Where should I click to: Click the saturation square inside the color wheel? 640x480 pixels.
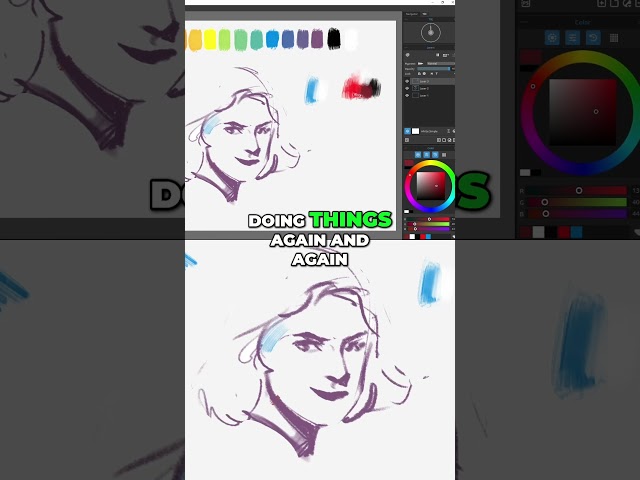point(431,186)
